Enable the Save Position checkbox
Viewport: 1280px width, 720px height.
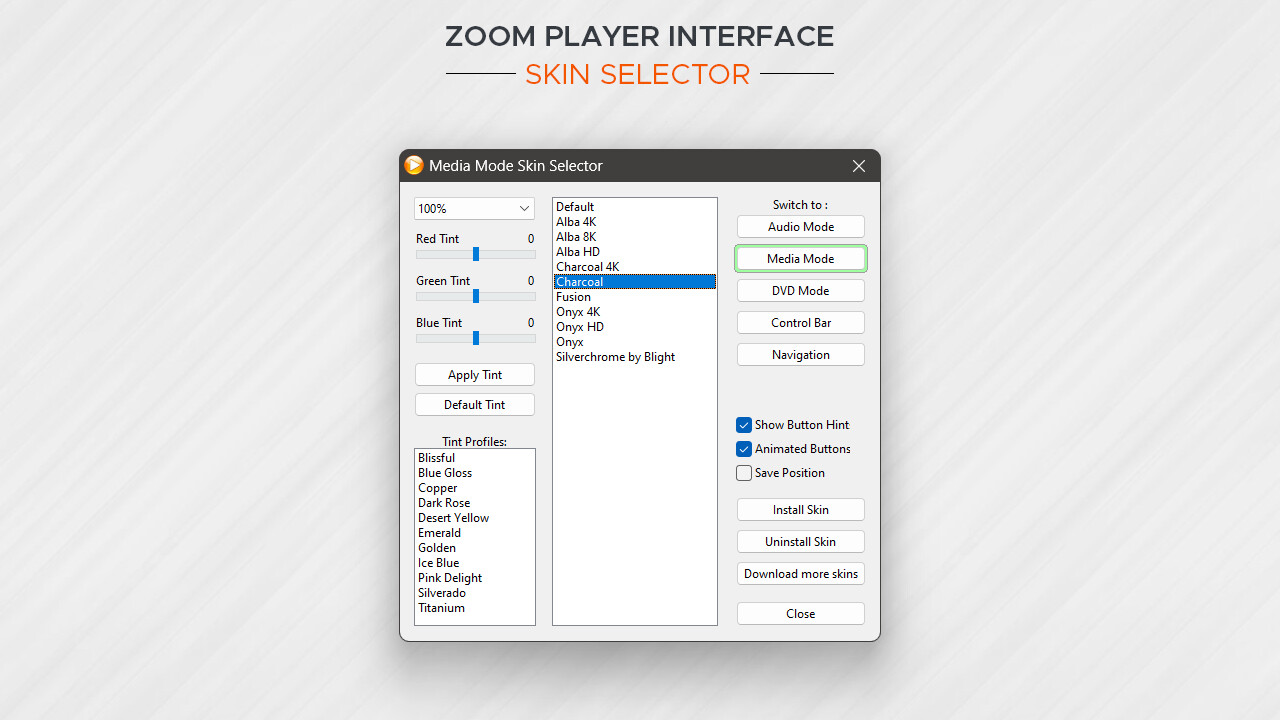[x=743, y=472]
